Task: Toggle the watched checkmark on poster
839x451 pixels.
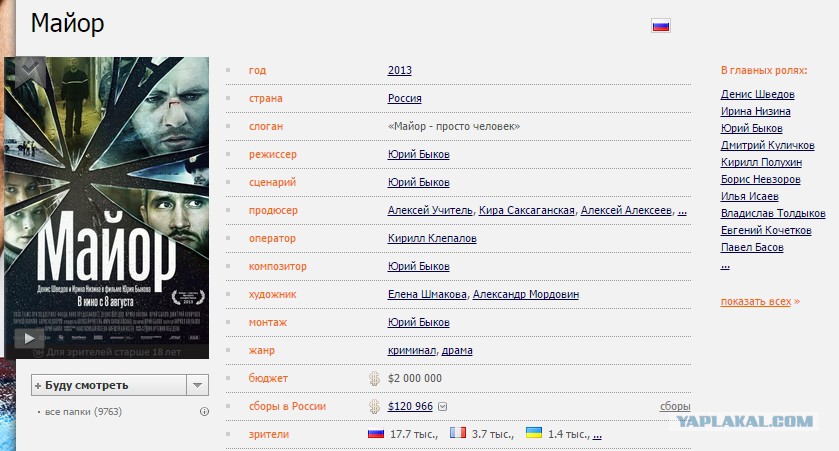Action: coord(29,68)
